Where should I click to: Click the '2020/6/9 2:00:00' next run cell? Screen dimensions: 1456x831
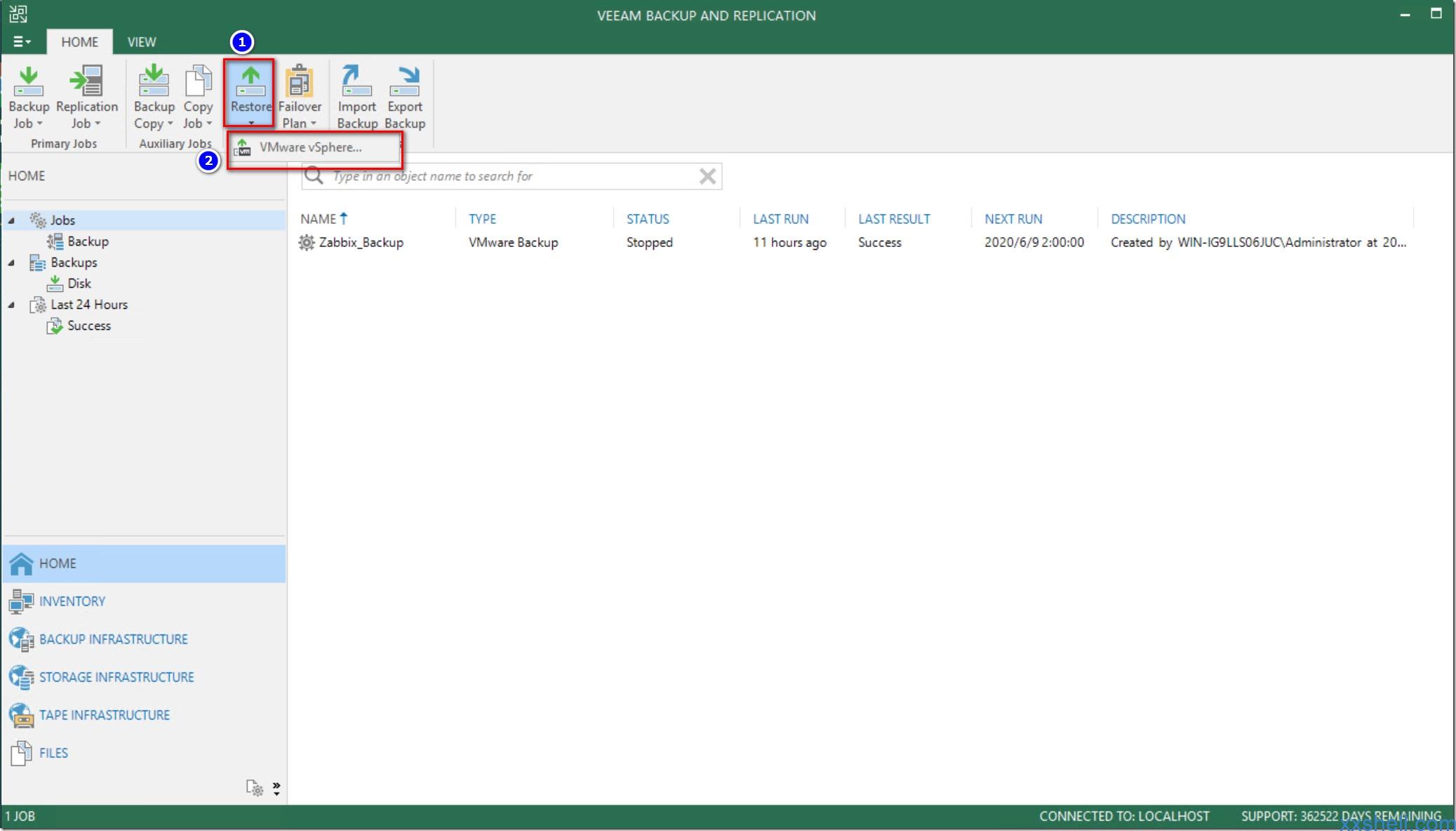pyautogui.click(x=1034, y=243)
